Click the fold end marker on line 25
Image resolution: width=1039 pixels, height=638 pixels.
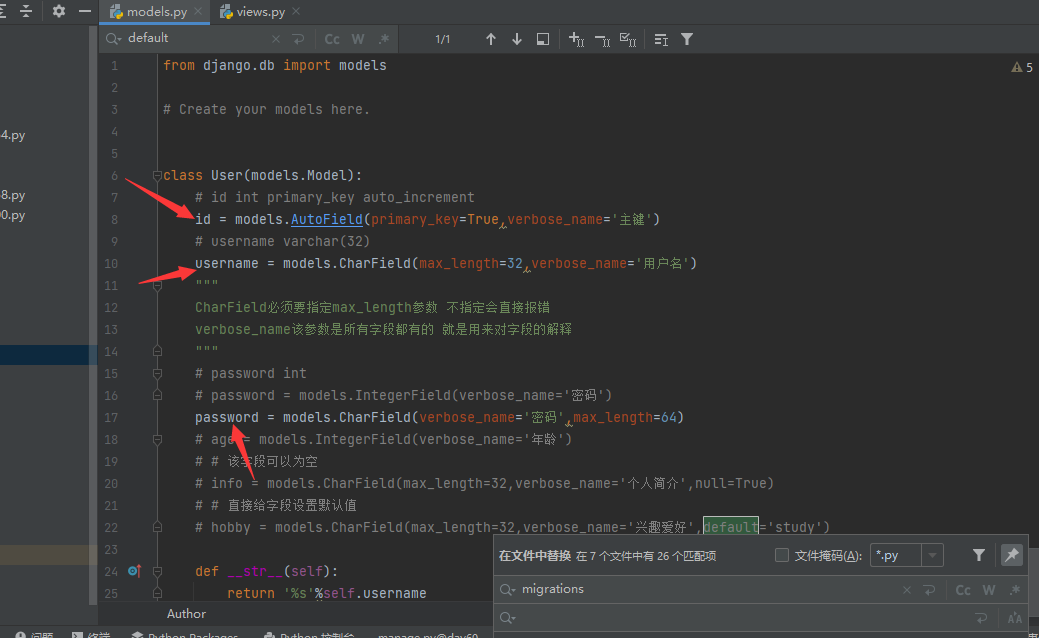(157, 593)
